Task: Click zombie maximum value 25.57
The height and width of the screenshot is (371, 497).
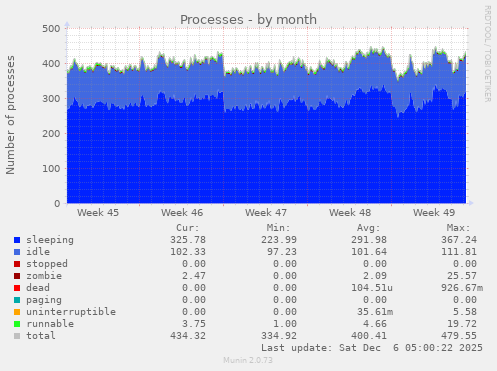Action: (462, 276)
